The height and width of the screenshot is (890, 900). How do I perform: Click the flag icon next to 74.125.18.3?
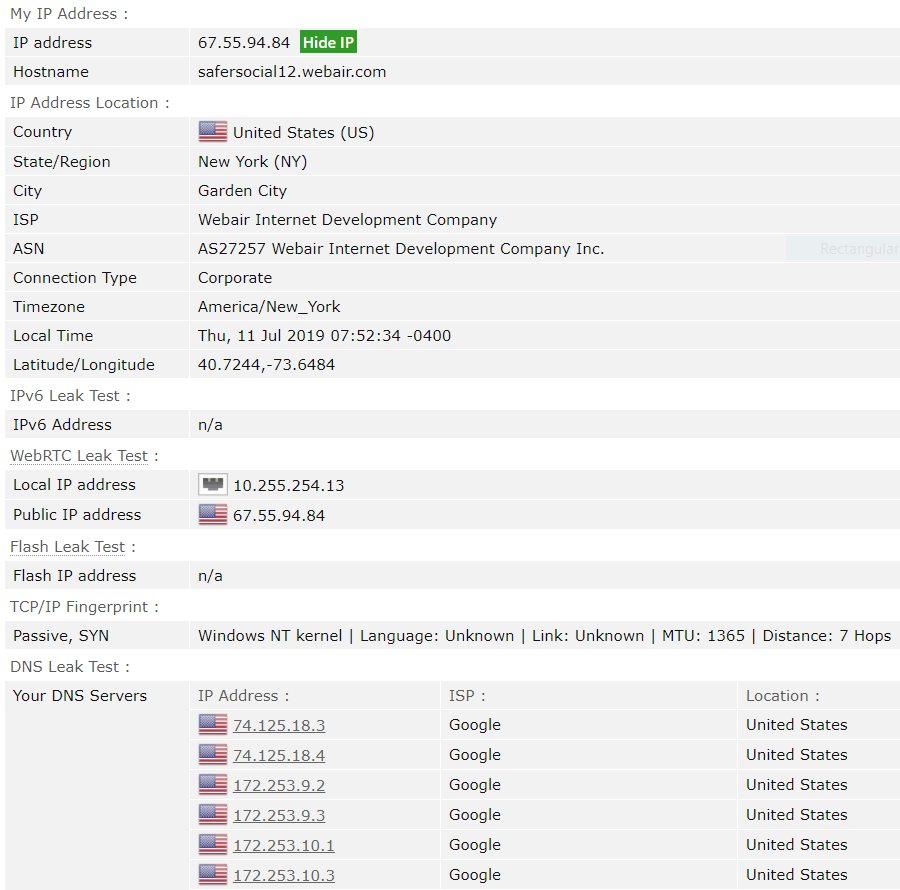(x=213, y=725)
